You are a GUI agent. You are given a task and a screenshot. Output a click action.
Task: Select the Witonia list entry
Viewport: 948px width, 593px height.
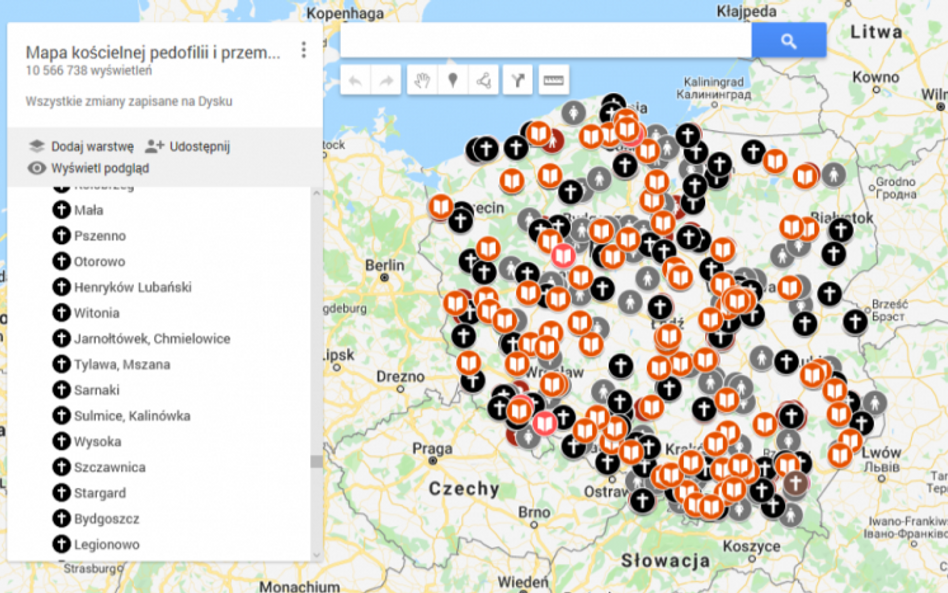click(96, 313)
